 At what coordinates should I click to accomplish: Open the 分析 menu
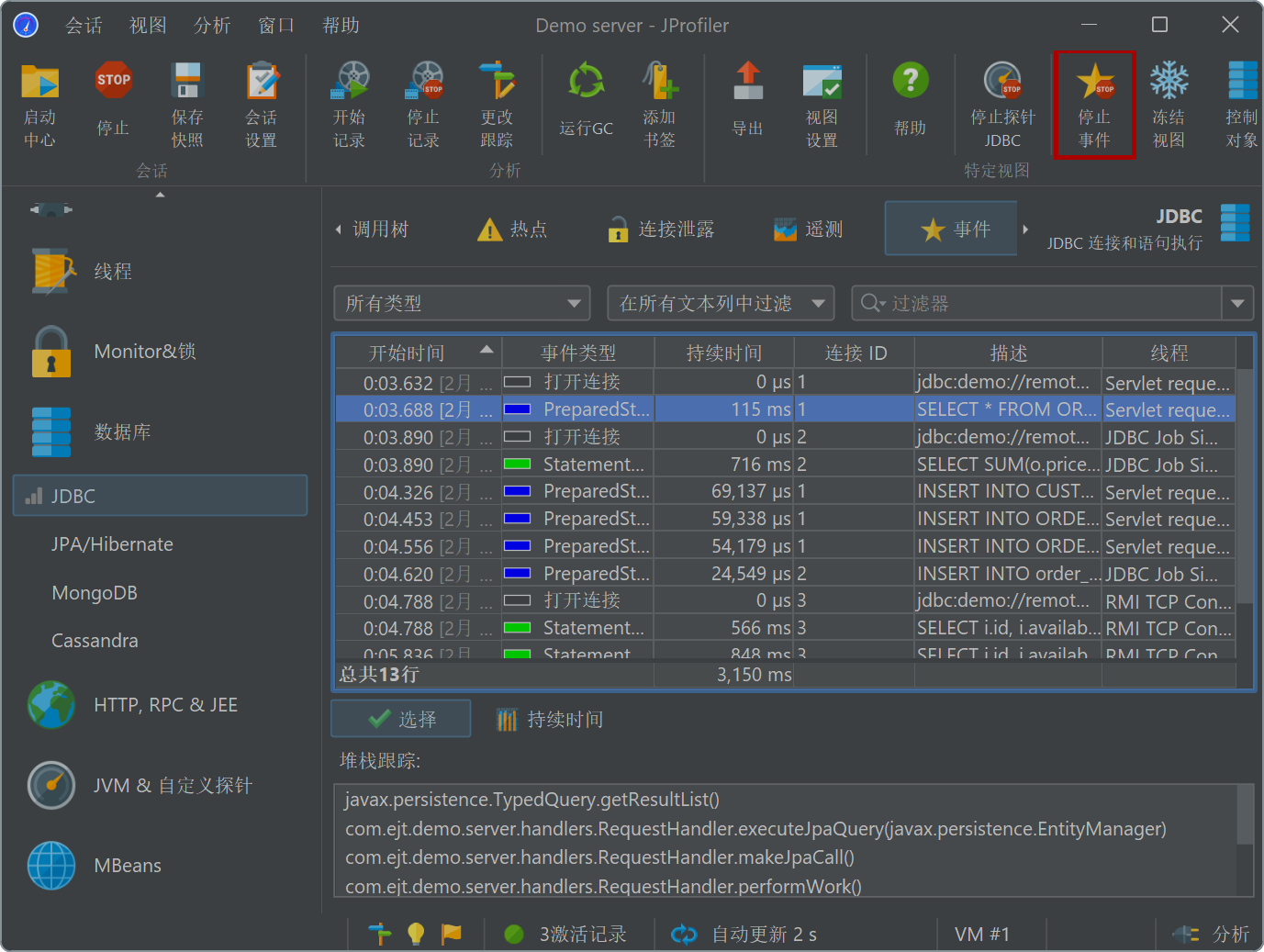(x=213, y=26)
